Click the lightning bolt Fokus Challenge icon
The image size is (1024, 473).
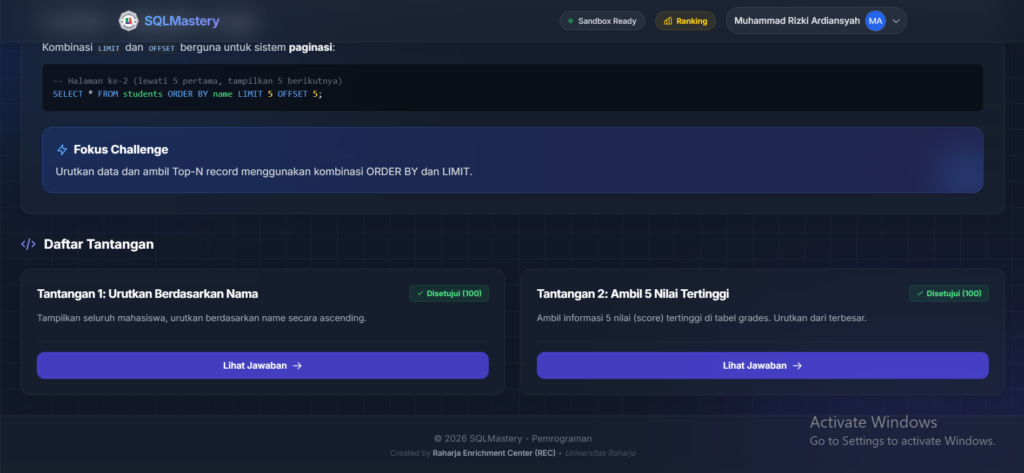pos(62,150)
